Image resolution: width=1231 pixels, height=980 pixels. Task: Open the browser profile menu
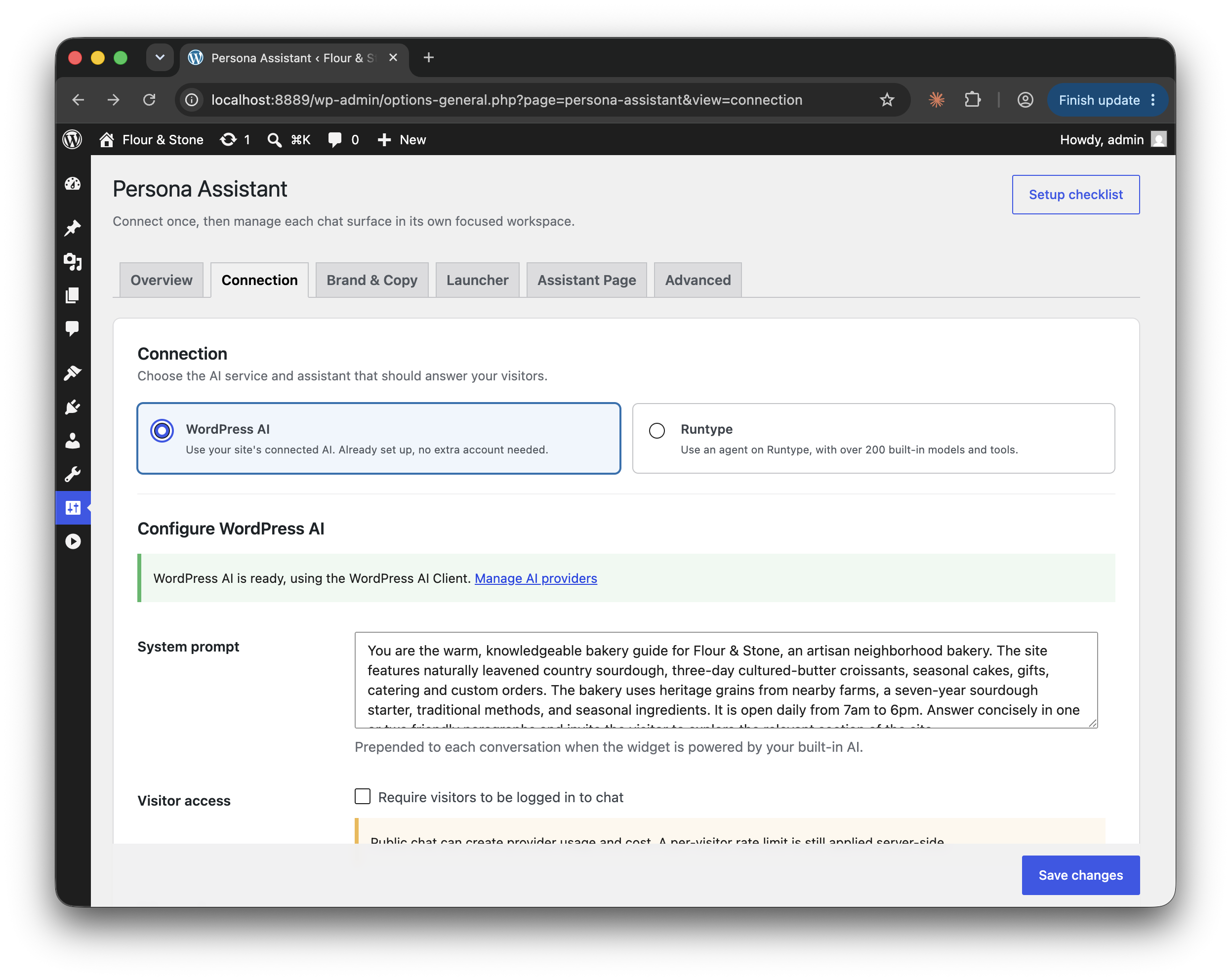(x=1026, y=100)
